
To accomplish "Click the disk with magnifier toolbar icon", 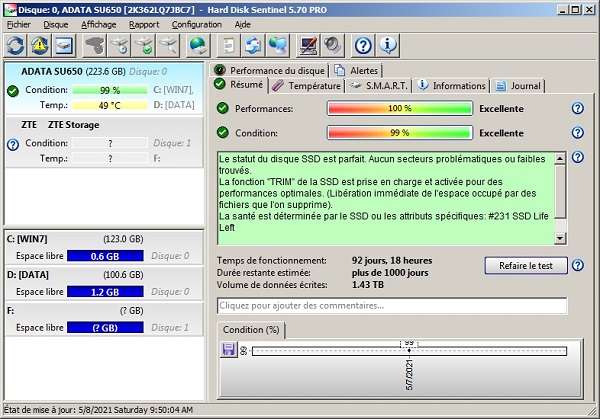I will 168,45.
